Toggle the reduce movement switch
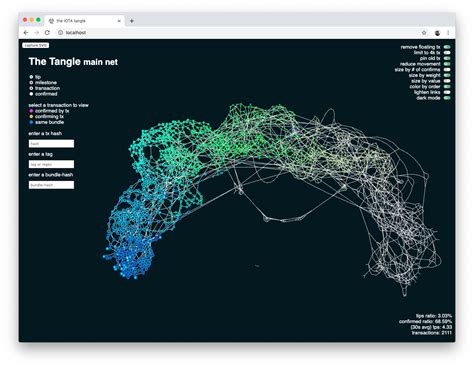This screenshot has width=474, height=367. pyautogui.click(x=447, y=64)
